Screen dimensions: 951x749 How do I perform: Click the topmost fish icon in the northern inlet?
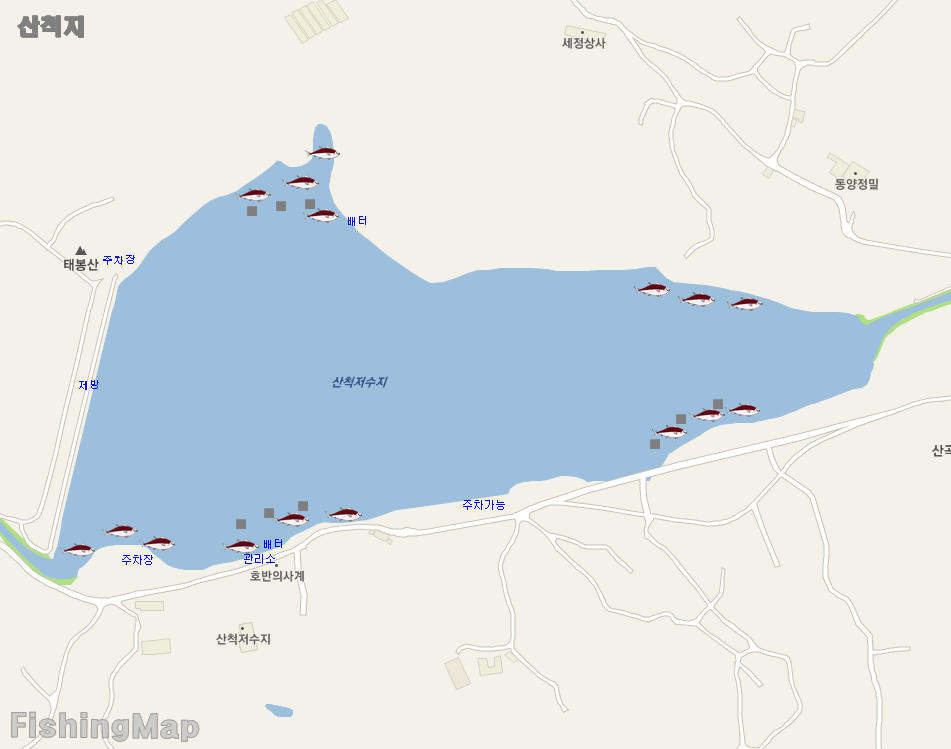pos(323,152)
